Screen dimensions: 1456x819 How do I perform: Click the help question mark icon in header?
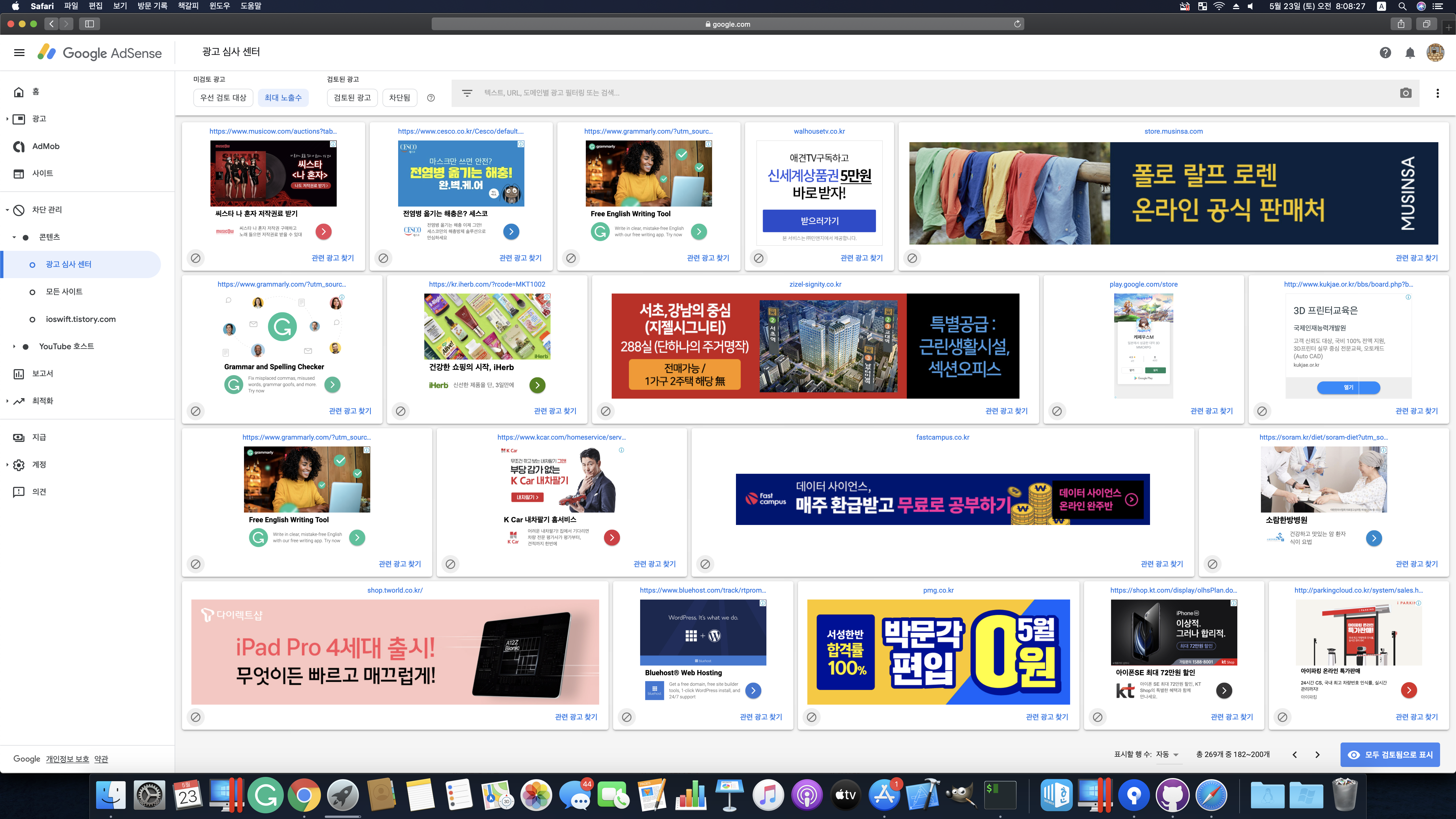click(1385, 53)
